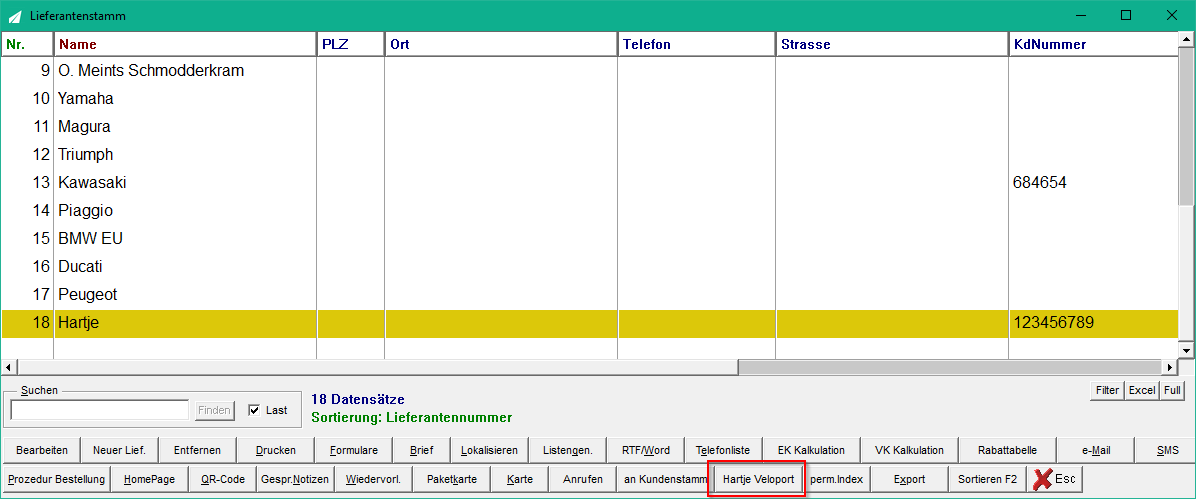Select the Piaggio supplier row
Screen dimensions: 1196x499
pyautogui.click(x=590, y=211)
